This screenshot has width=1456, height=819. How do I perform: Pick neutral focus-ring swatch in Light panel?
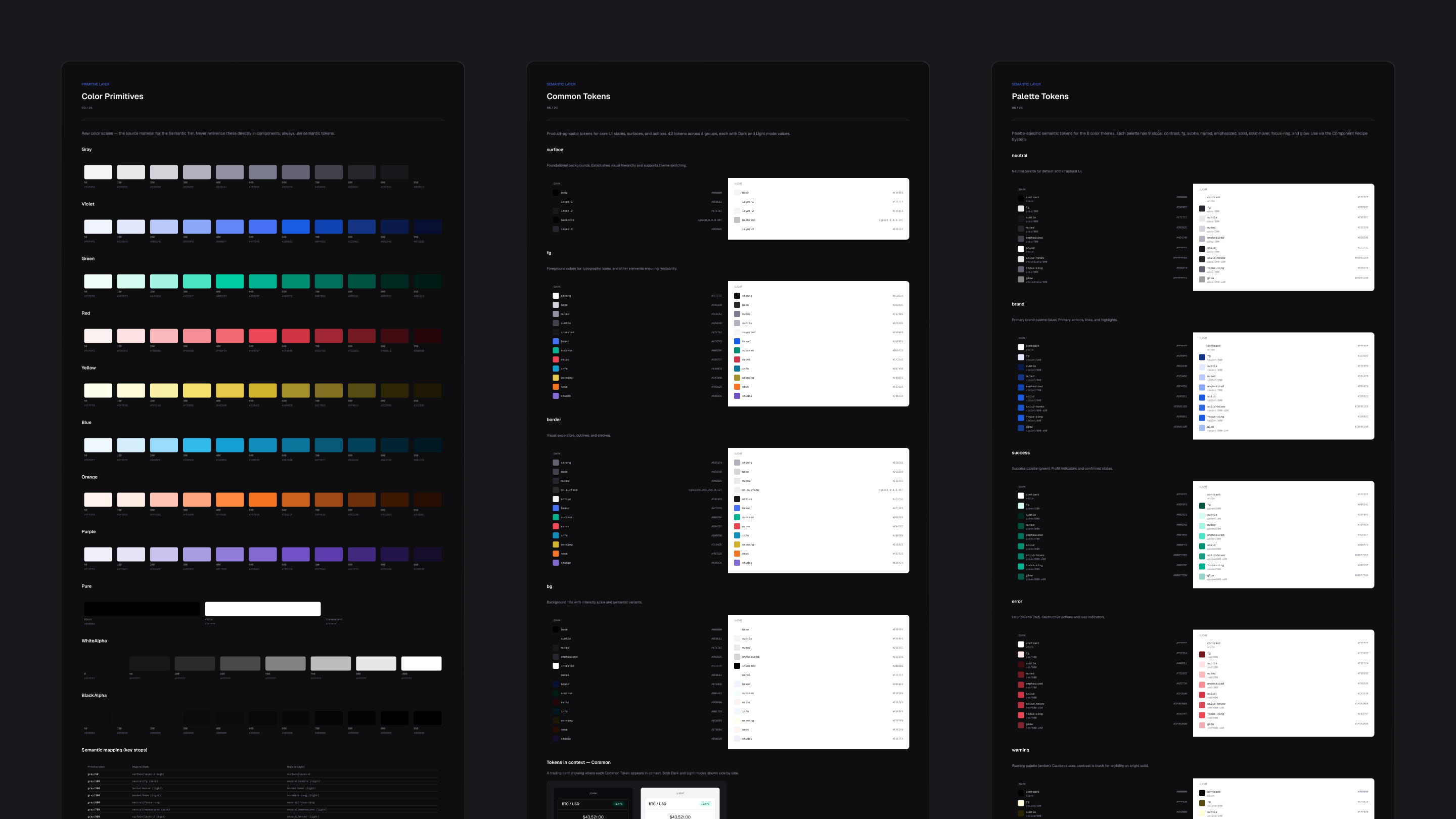[1202, 269]
